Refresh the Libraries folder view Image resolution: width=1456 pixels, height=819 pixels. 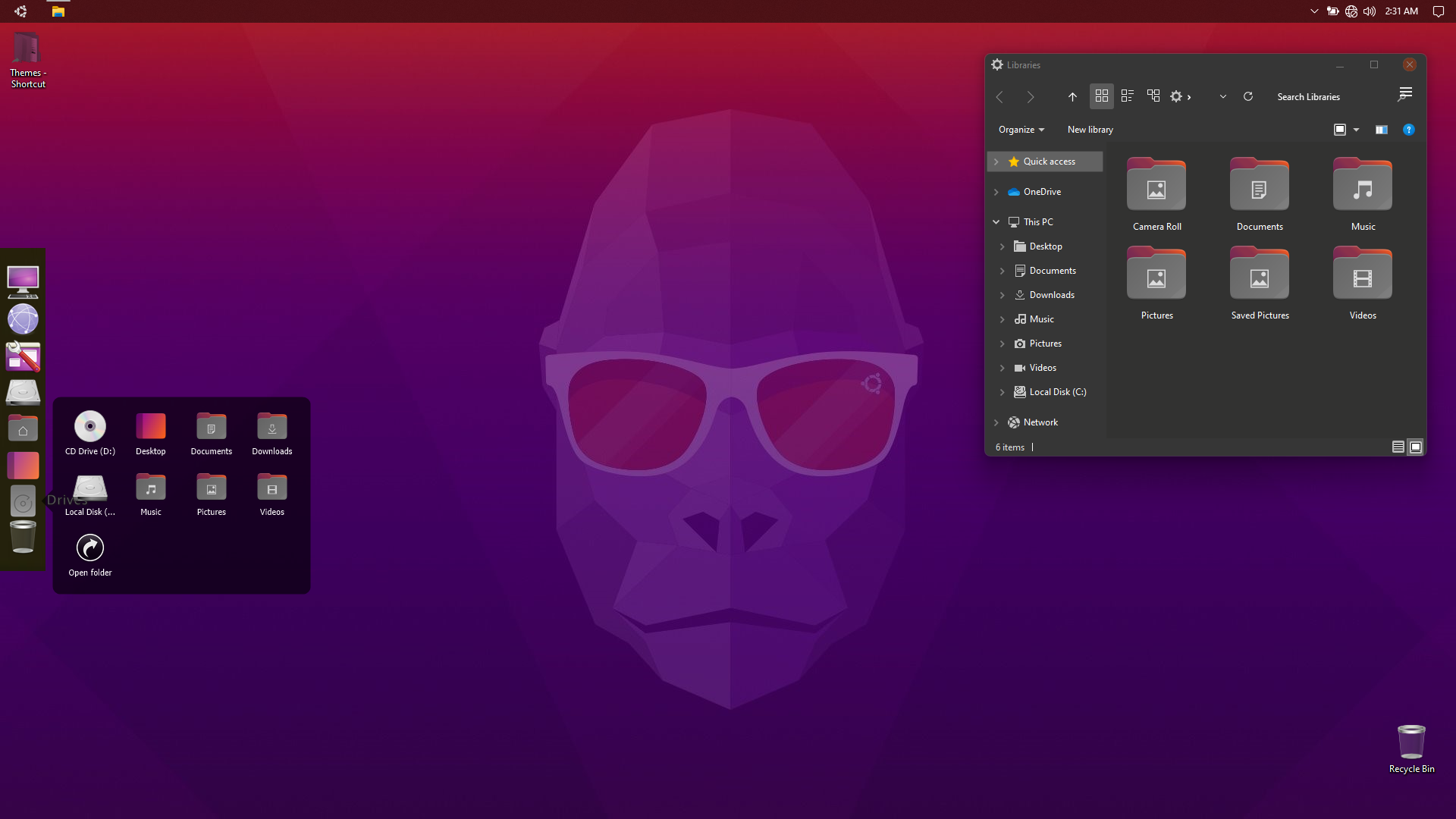[x=1247, y=96]
